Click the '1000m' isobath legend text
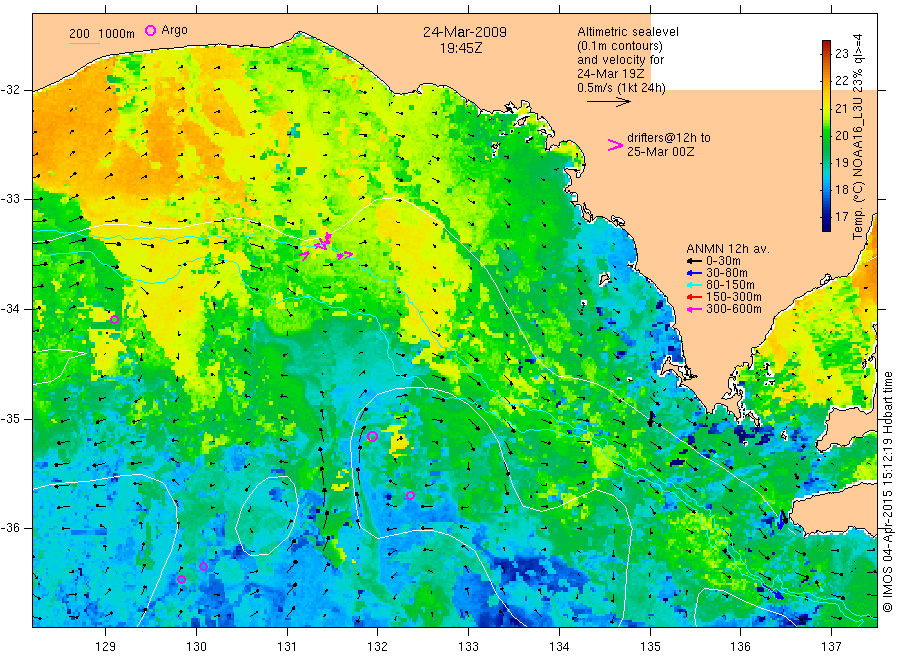The image size is (900, 660). pyautogui.click(x=117, y=34)
